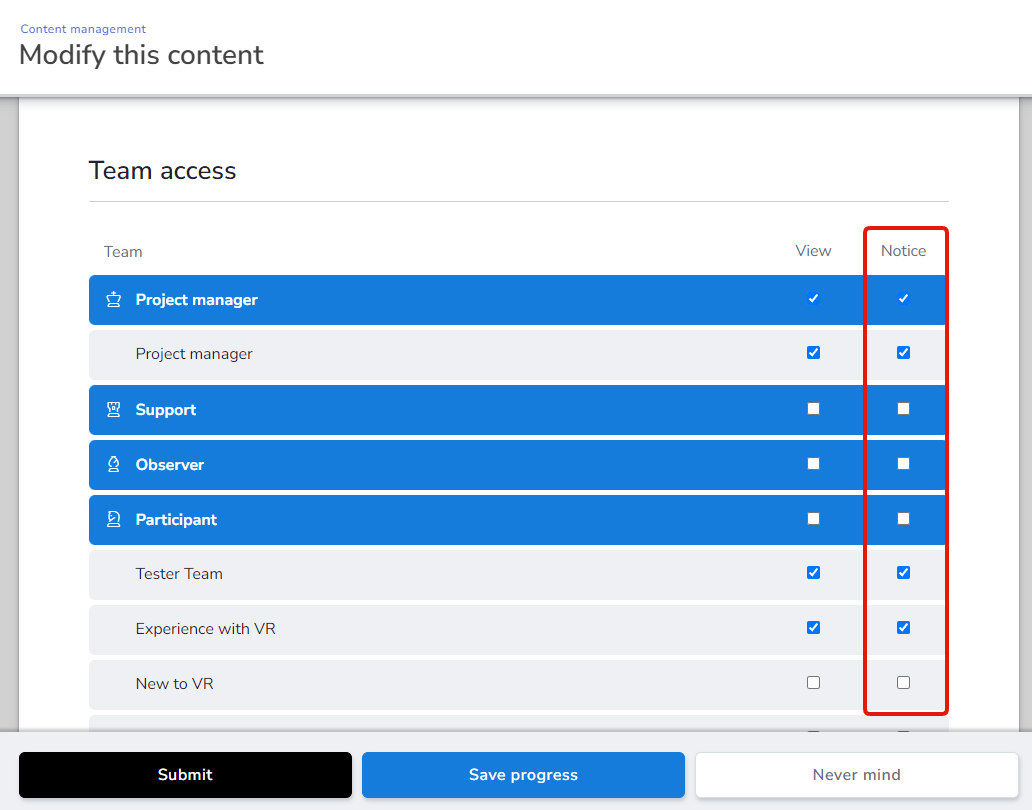Check the Notice box for Observer
The width and height of the screenshot is (1032, 810).
[x=904, y=464]
